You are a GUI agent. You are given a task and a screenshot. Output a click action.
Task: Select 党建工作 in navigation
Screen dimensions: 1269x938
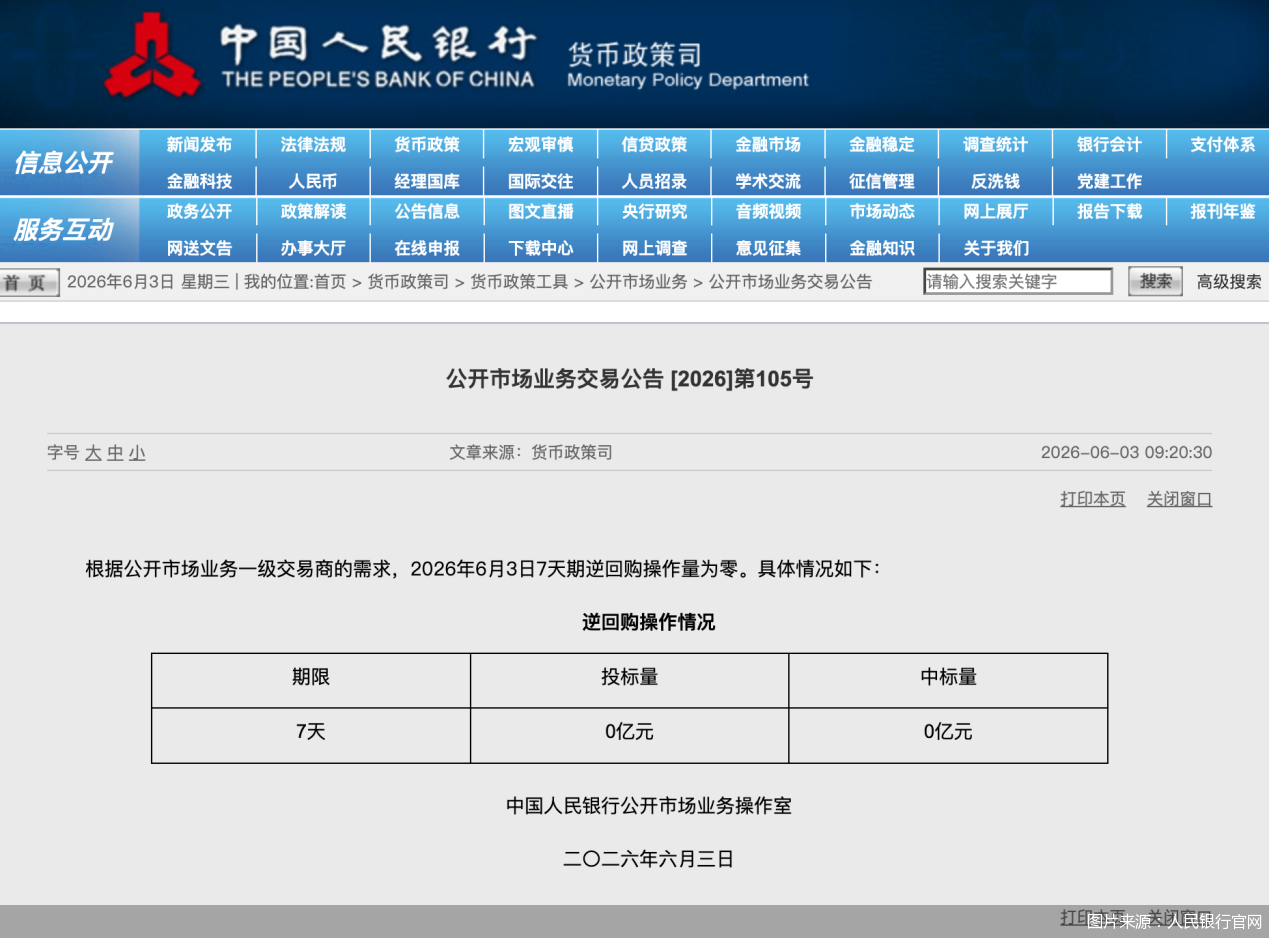1109,181
